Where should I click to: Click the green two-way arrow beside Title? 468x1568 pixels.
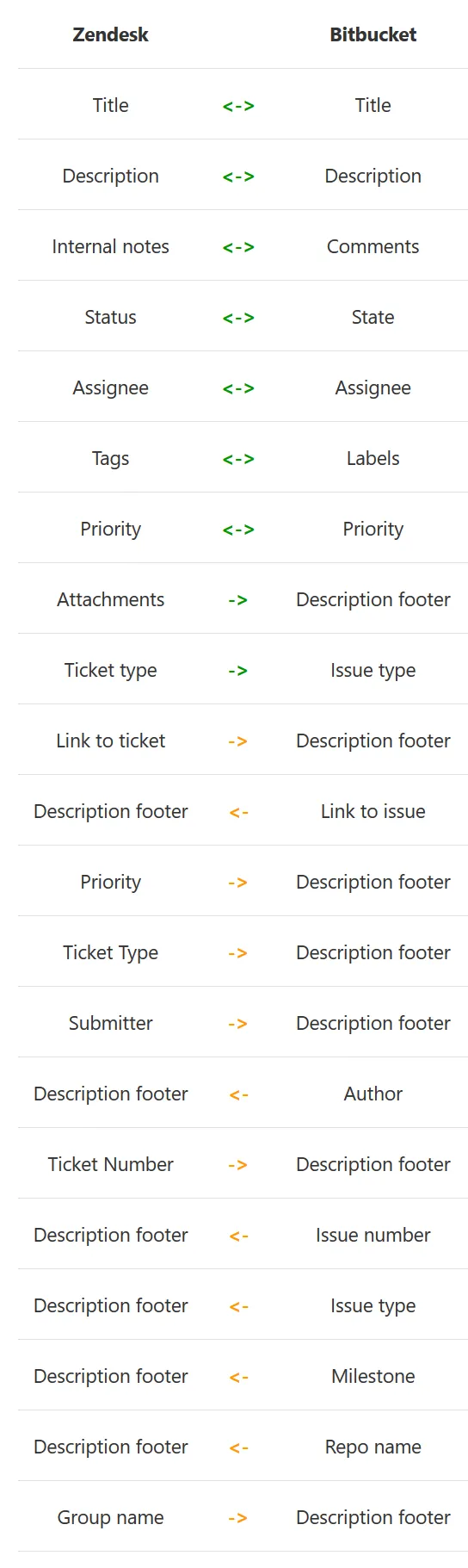tap(238, 106)
